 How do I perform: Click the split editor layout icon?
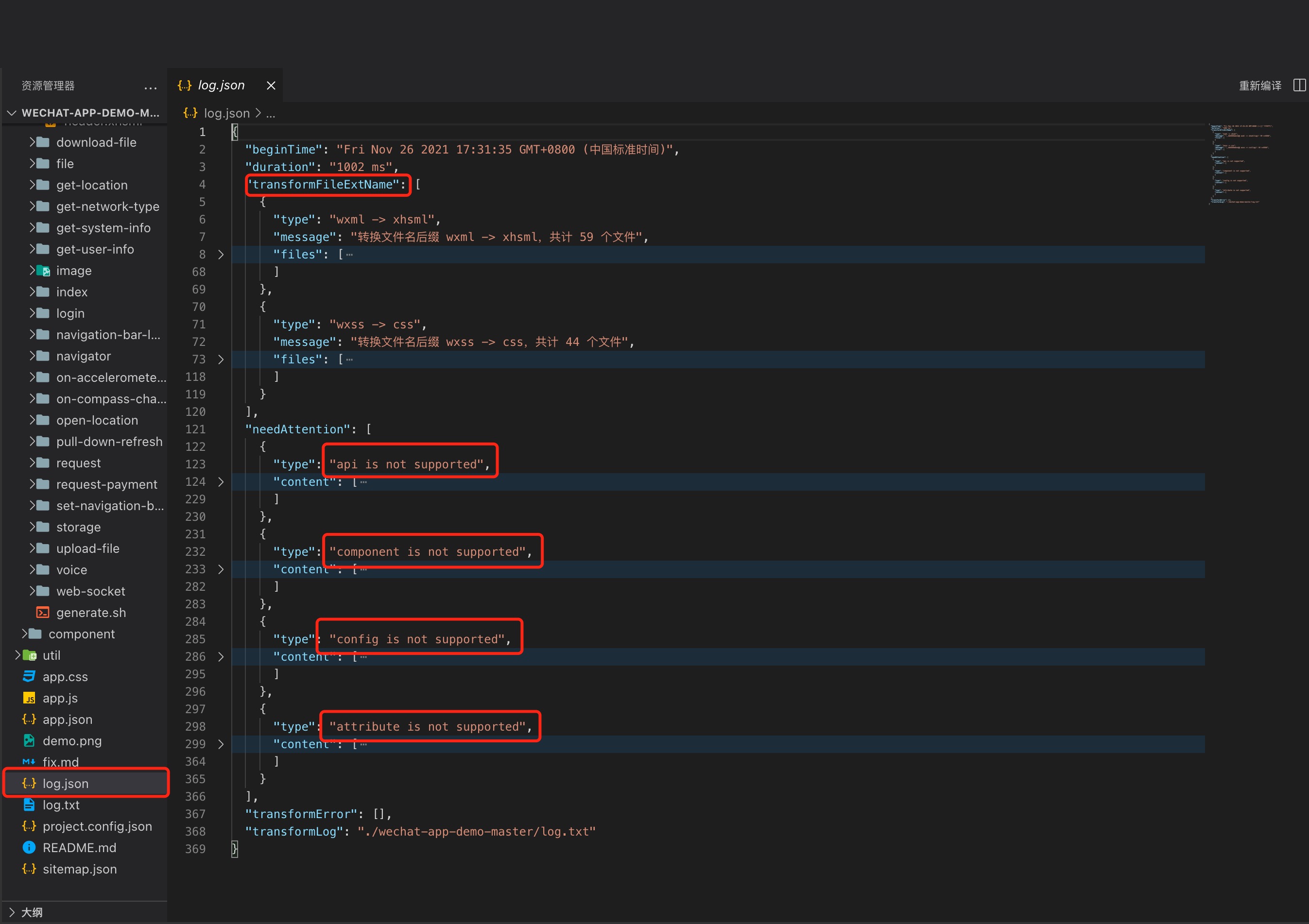click(x=1299, y=86)
